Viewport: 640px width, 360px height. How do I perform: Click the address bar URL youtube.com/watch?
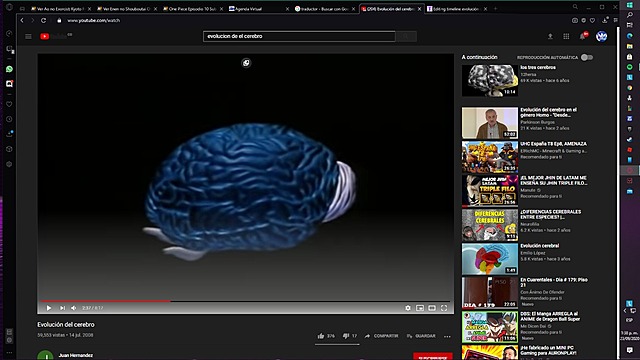point(94,20)
